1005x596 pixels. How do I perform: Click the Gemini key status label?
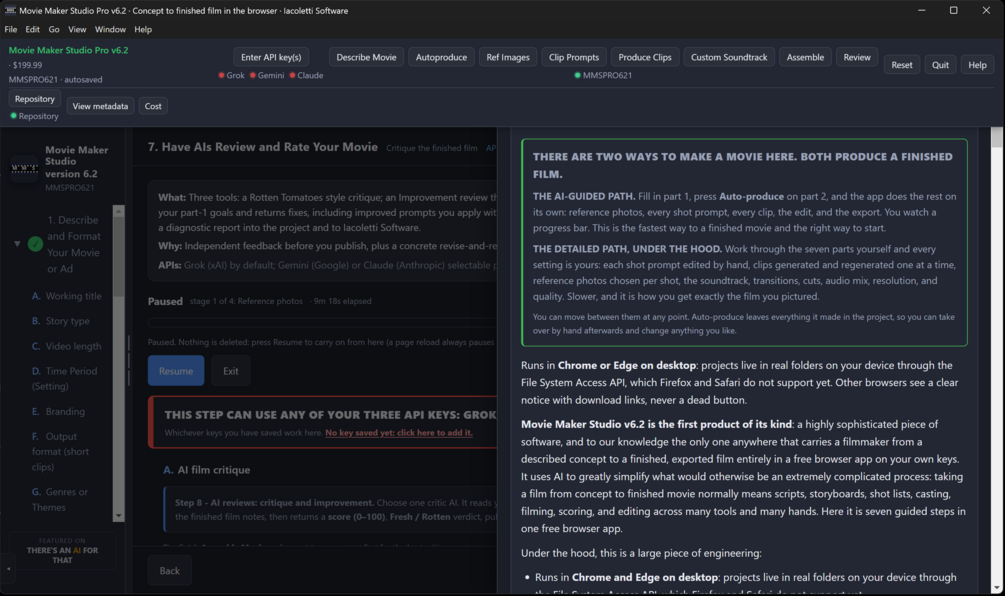271,75
